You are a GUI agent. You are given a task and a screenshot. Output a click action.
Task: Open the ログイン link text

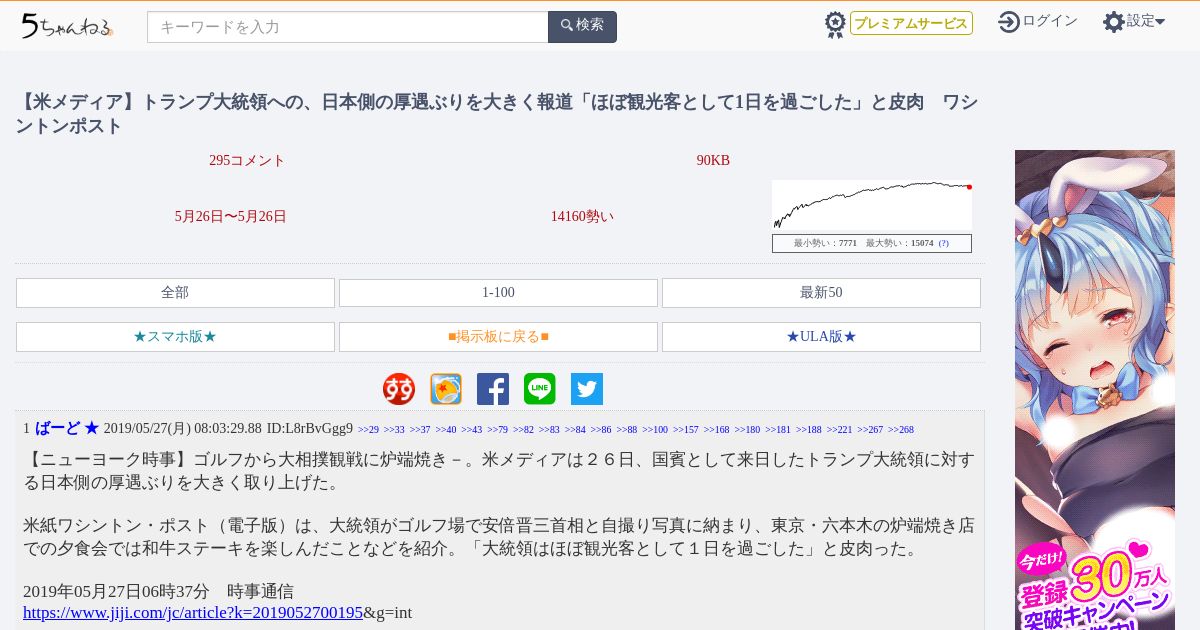[x=1050, y=21]
